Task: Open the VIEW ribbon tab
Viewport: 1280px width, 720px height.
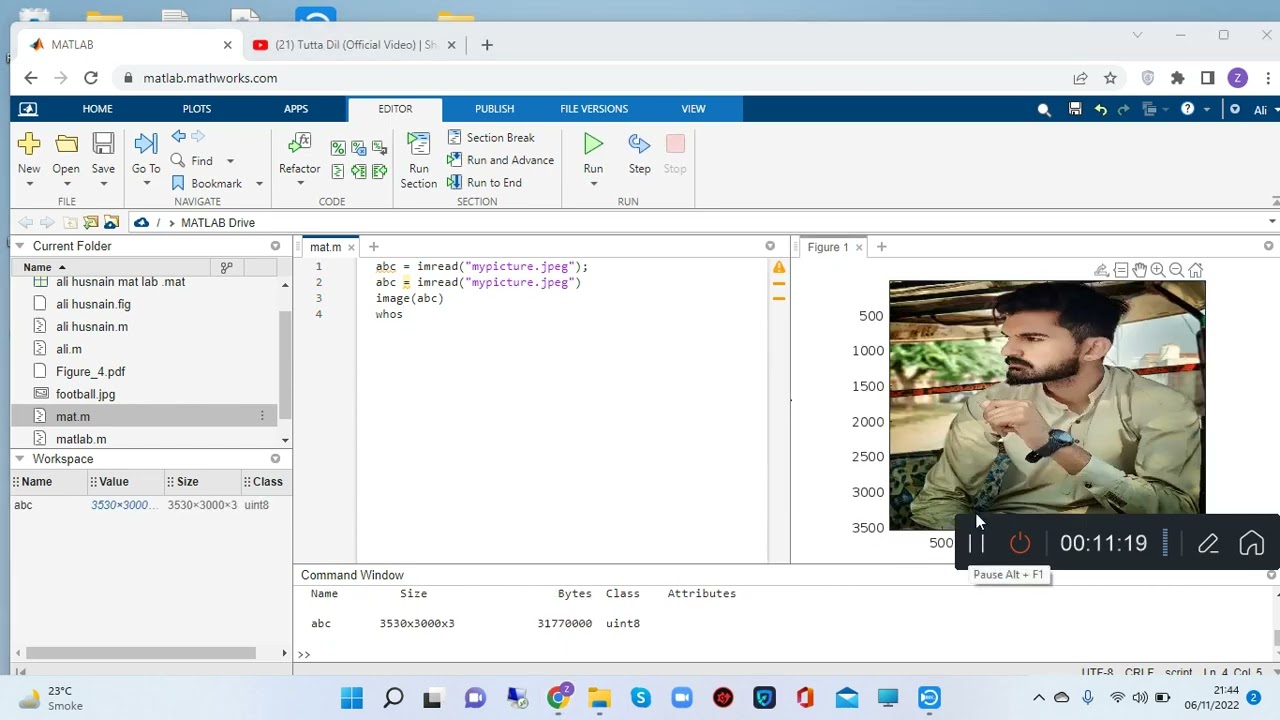Action: click(x=693, y=109)
